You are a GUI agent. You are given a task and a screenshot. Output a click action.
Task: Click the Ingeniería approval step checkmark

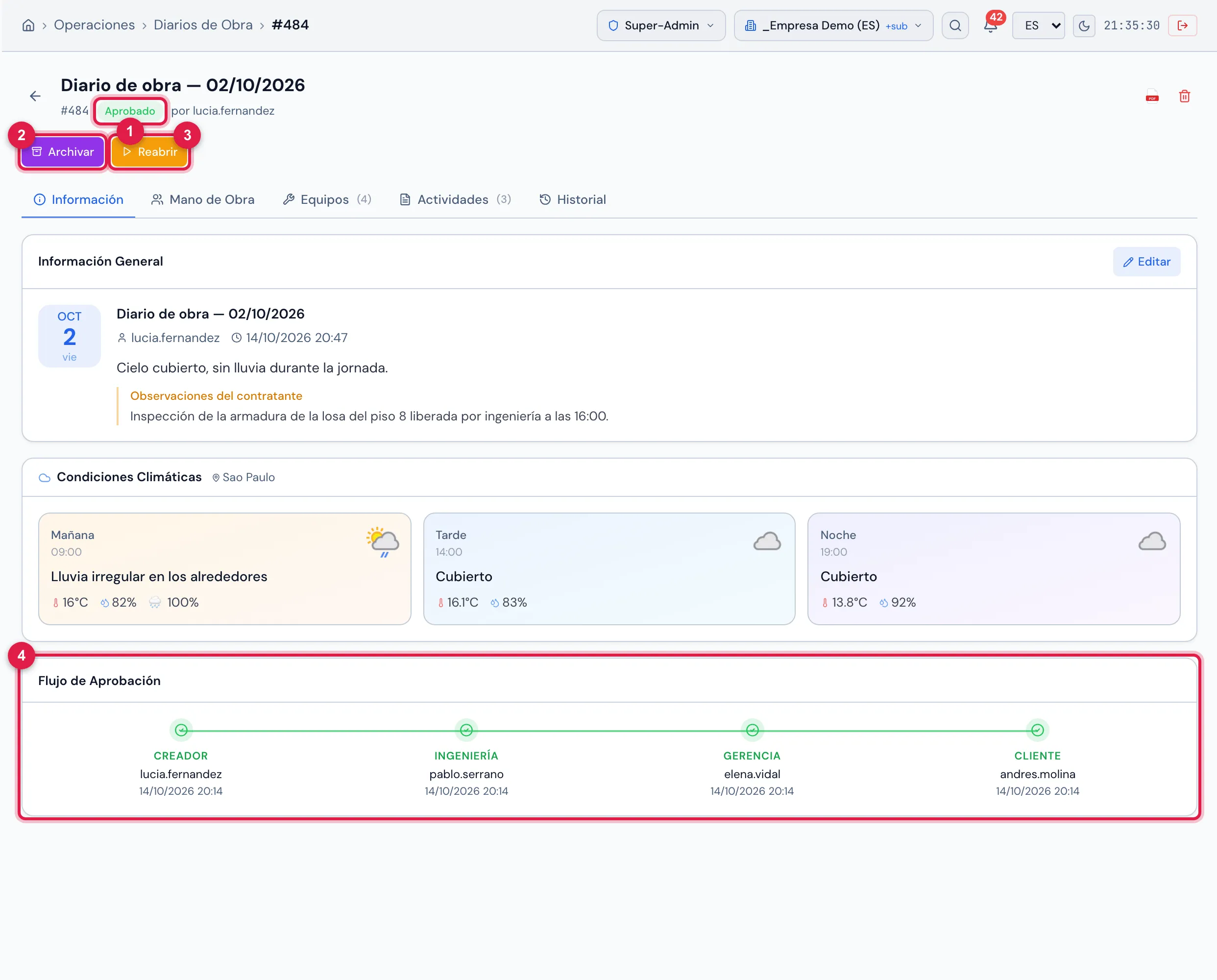tap(466, 730)
